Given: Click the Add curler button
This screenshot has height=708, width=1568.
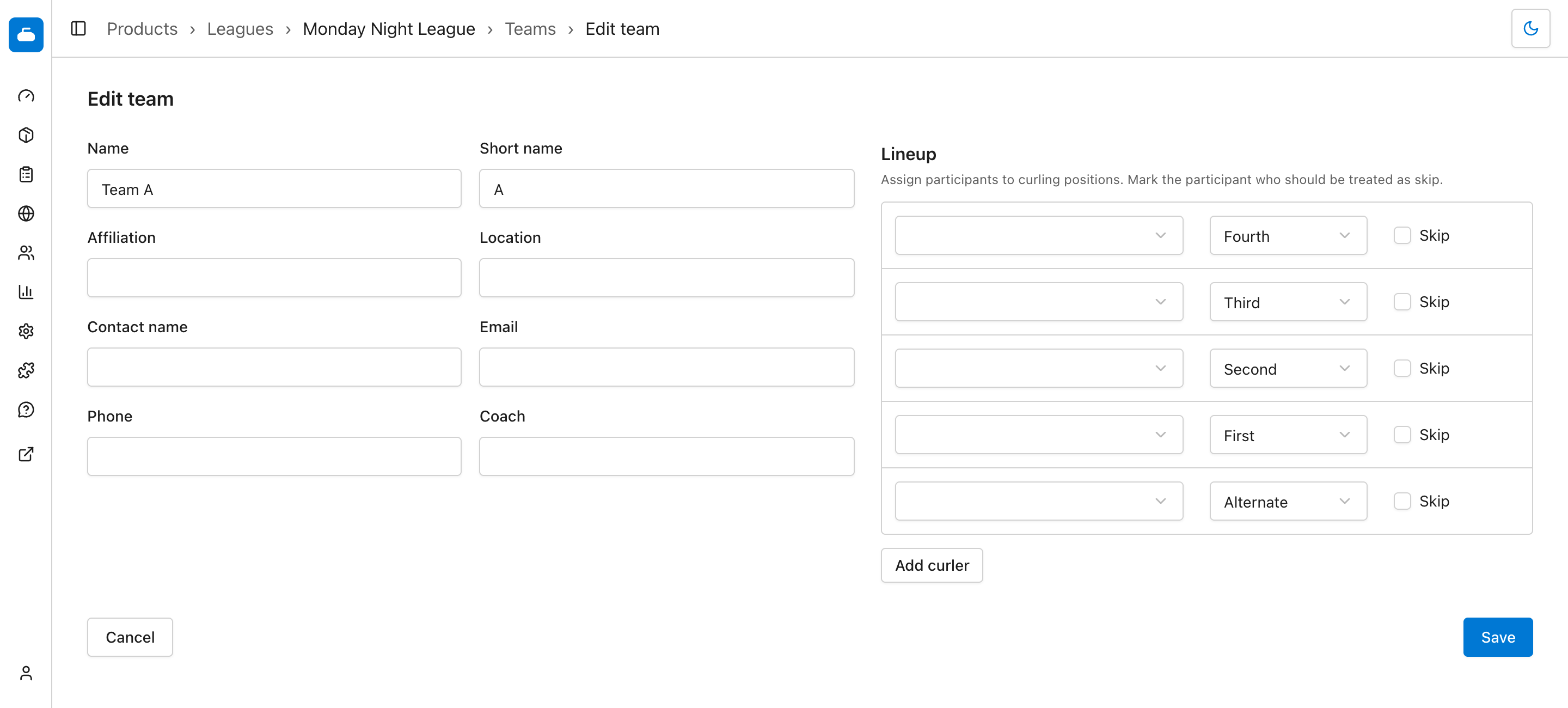Looking at the screenshot, I should tap(932, 565).
